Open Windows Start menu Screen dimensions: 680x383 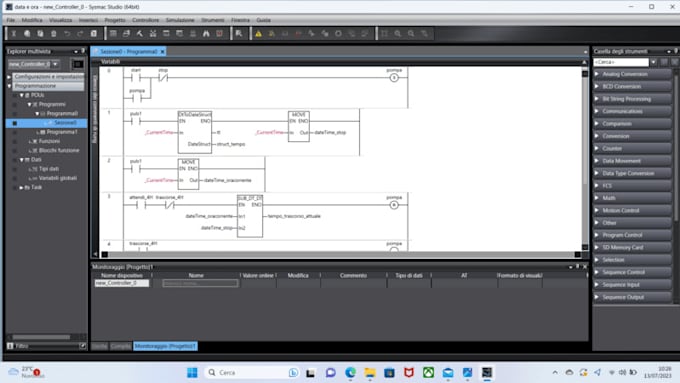coord(192,373)
